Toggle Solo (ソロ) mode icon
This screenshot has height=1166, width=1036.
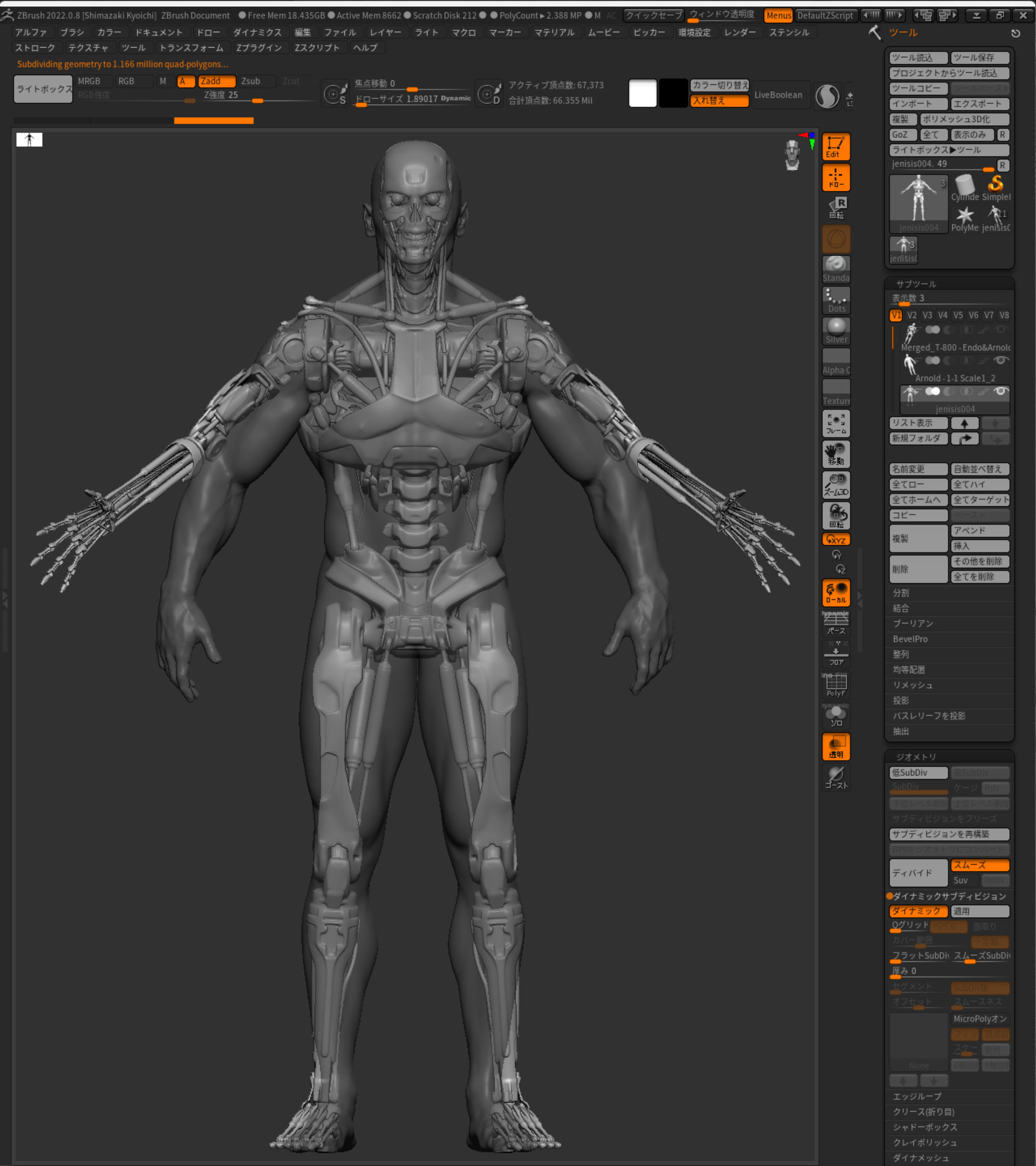coord(836,715)
